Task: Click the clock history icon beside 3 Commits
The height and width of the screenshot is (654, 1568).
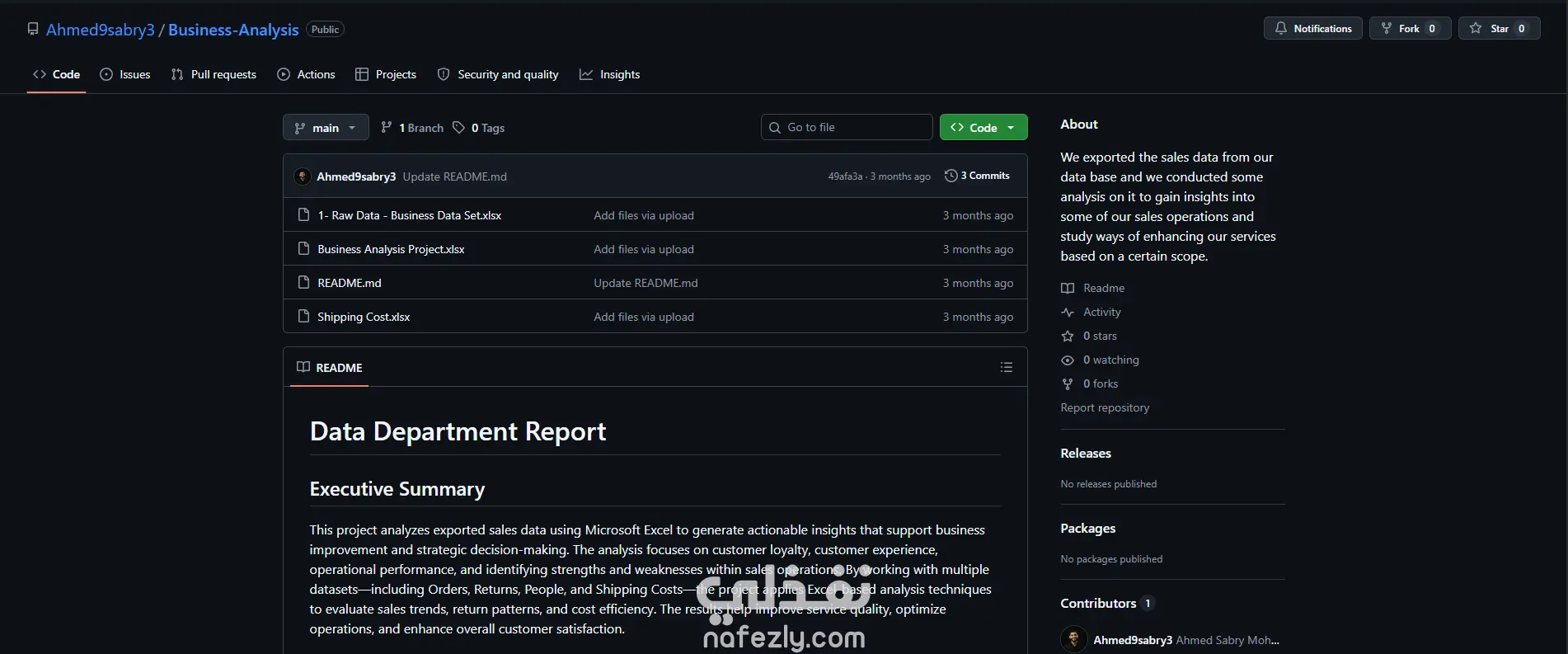Action: click(x=951, y=176)
